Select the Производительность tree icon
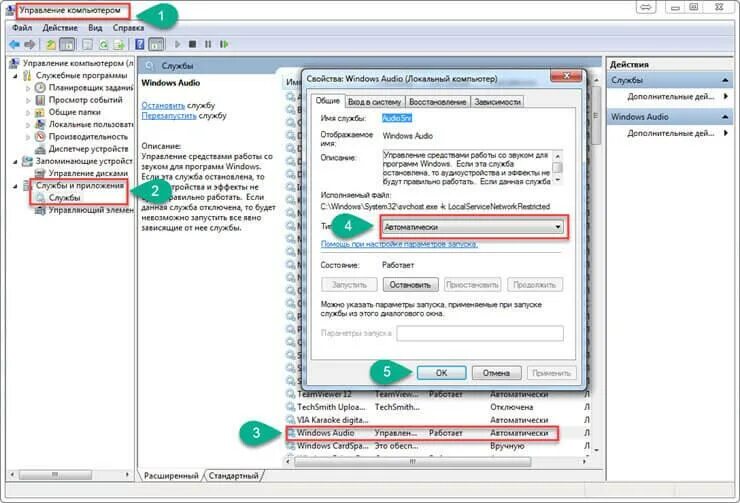The image size is (740, 503). [x=41, y=136]
